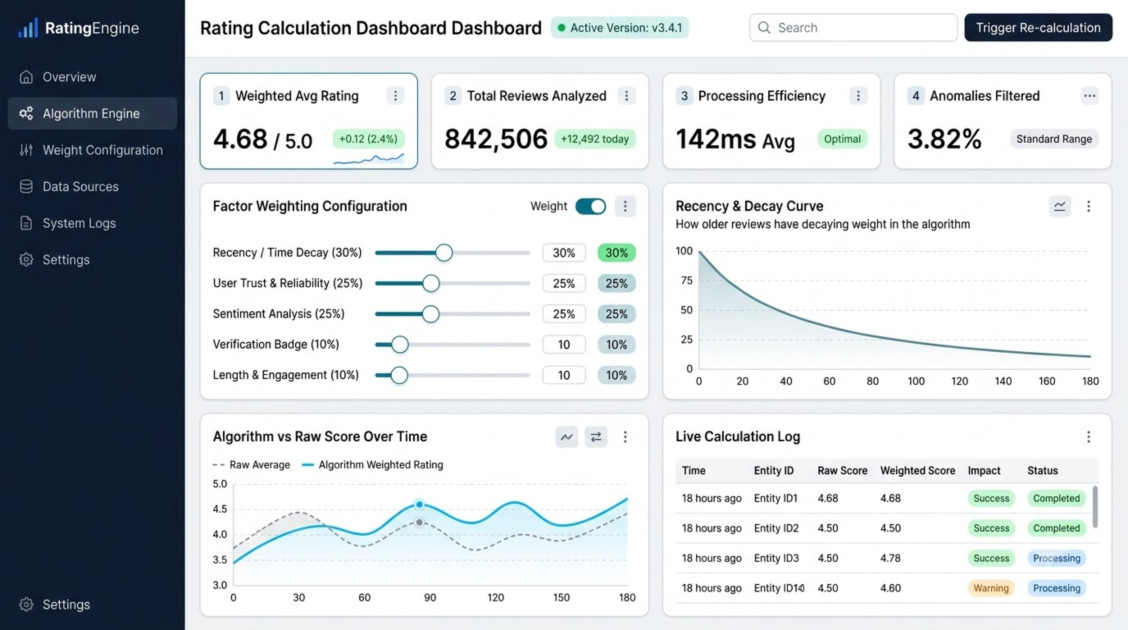Open Factor Weighting Configuration options menu
Viewport: 1128px width, 630px height.
click(625, 206)
